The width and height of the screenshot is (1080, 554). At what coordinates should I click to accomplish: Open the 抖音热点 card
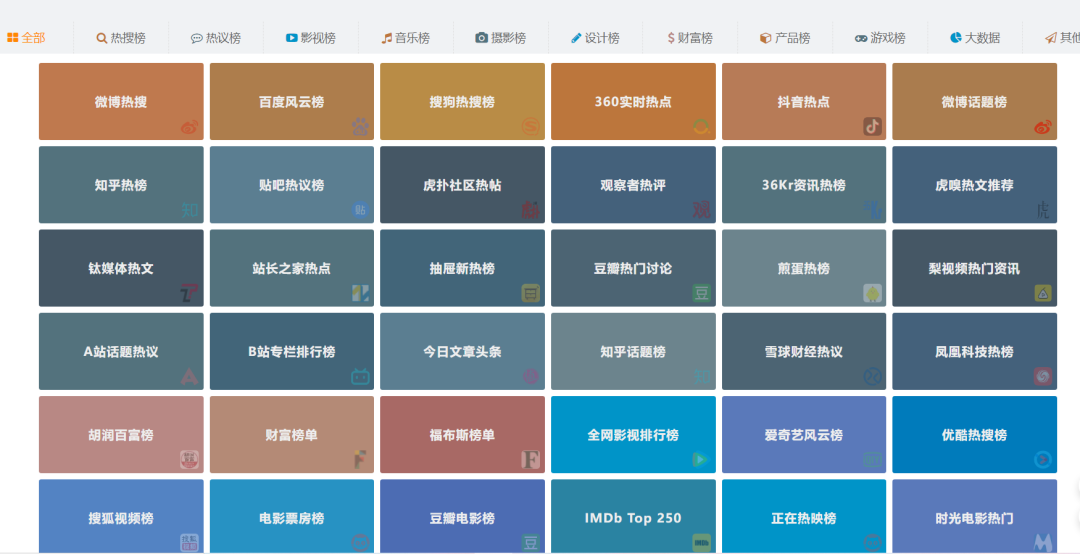pos(804,101)
